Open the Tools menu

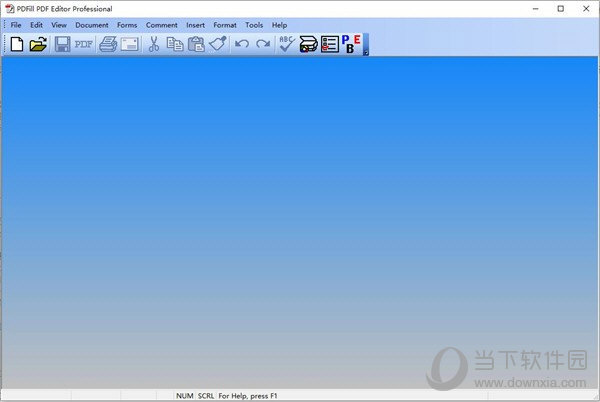pos(254,25)
